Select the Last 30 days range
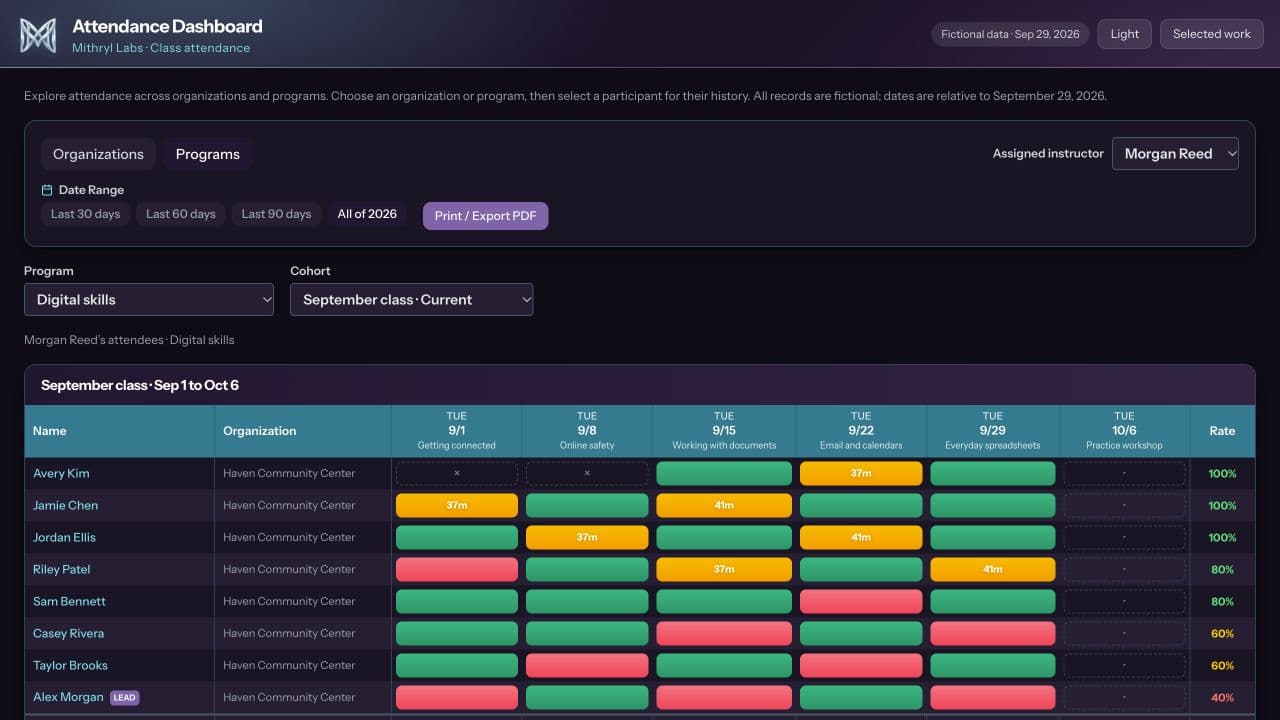The height and width of the screenshot is (720, 1280). click(85, 214)
